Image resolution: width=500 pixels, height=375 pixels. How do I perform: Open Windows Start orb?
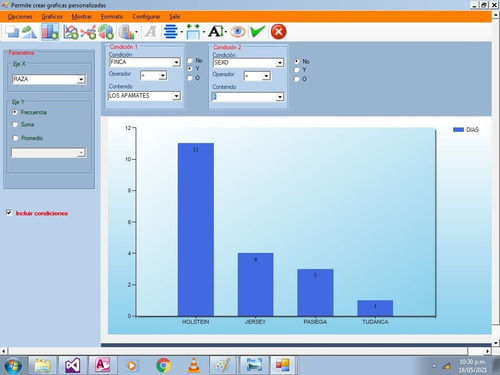13,366
